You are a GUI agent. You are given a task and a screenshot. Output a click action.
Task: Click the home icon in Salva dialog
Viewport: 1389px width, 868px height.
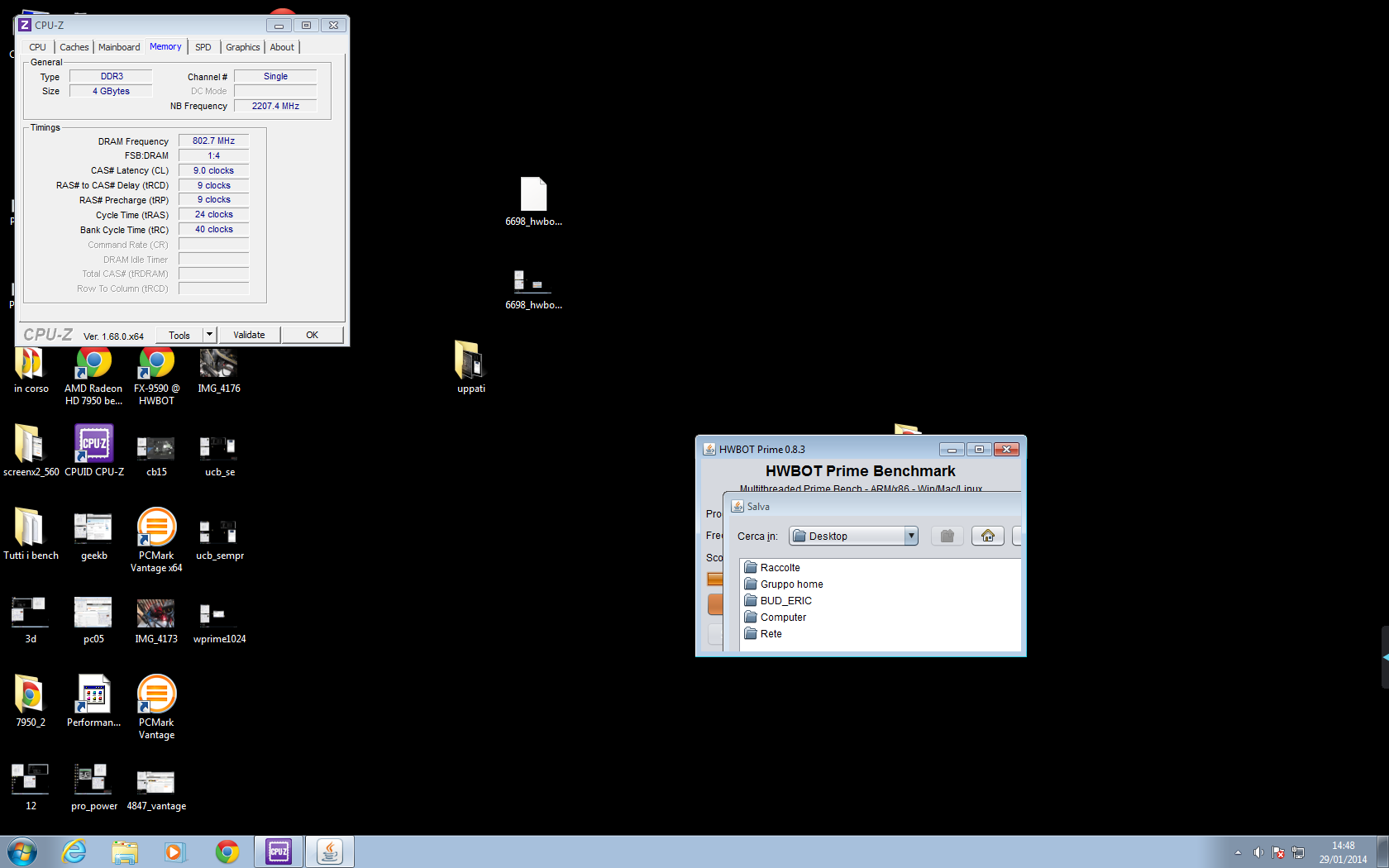click(x=988, y=536)
